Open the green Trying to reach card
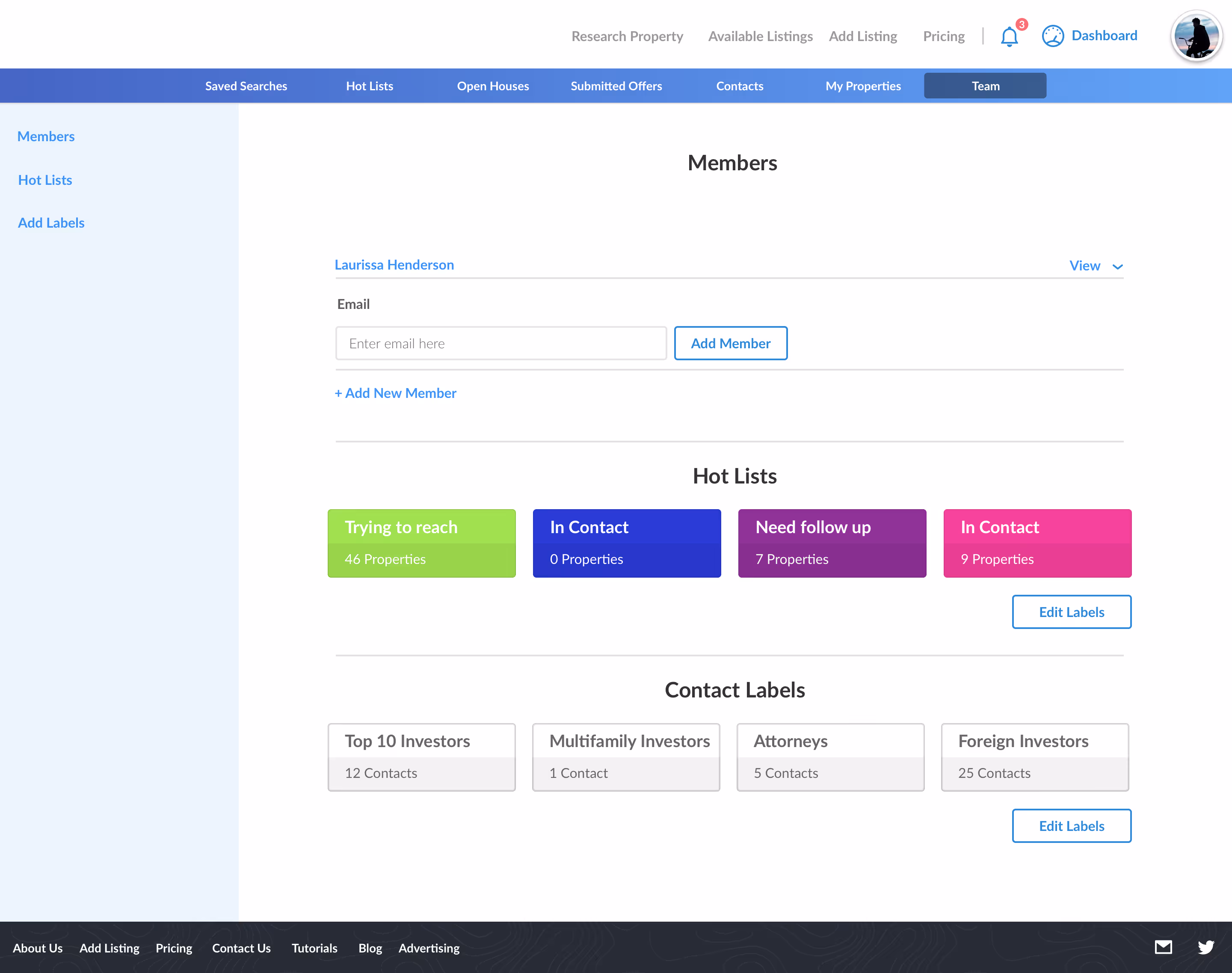The width and height of the screenshot is (1232, 973). coord(421,543)
